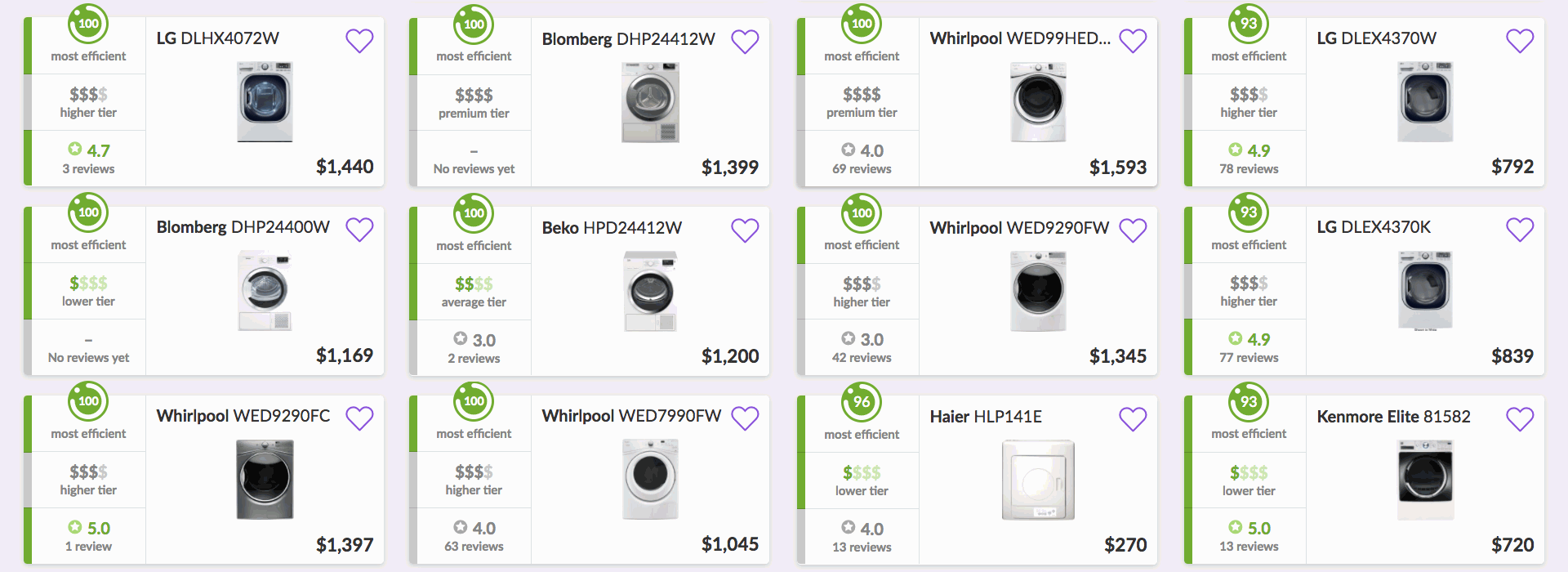
Task: Click the 100 efficiency badge on Beko HPD24412W
Action: pos(474,213)
